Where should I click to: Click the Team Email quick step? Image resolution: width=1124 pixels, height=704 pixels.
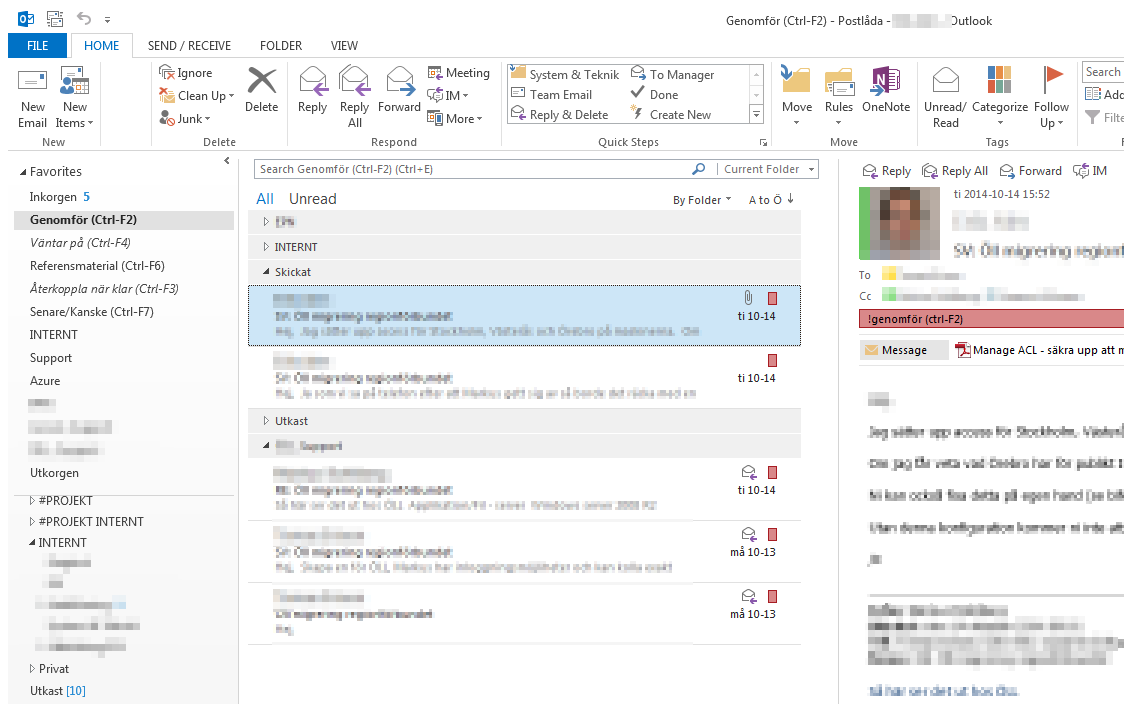pyautogui.click(x=559, y=95)
